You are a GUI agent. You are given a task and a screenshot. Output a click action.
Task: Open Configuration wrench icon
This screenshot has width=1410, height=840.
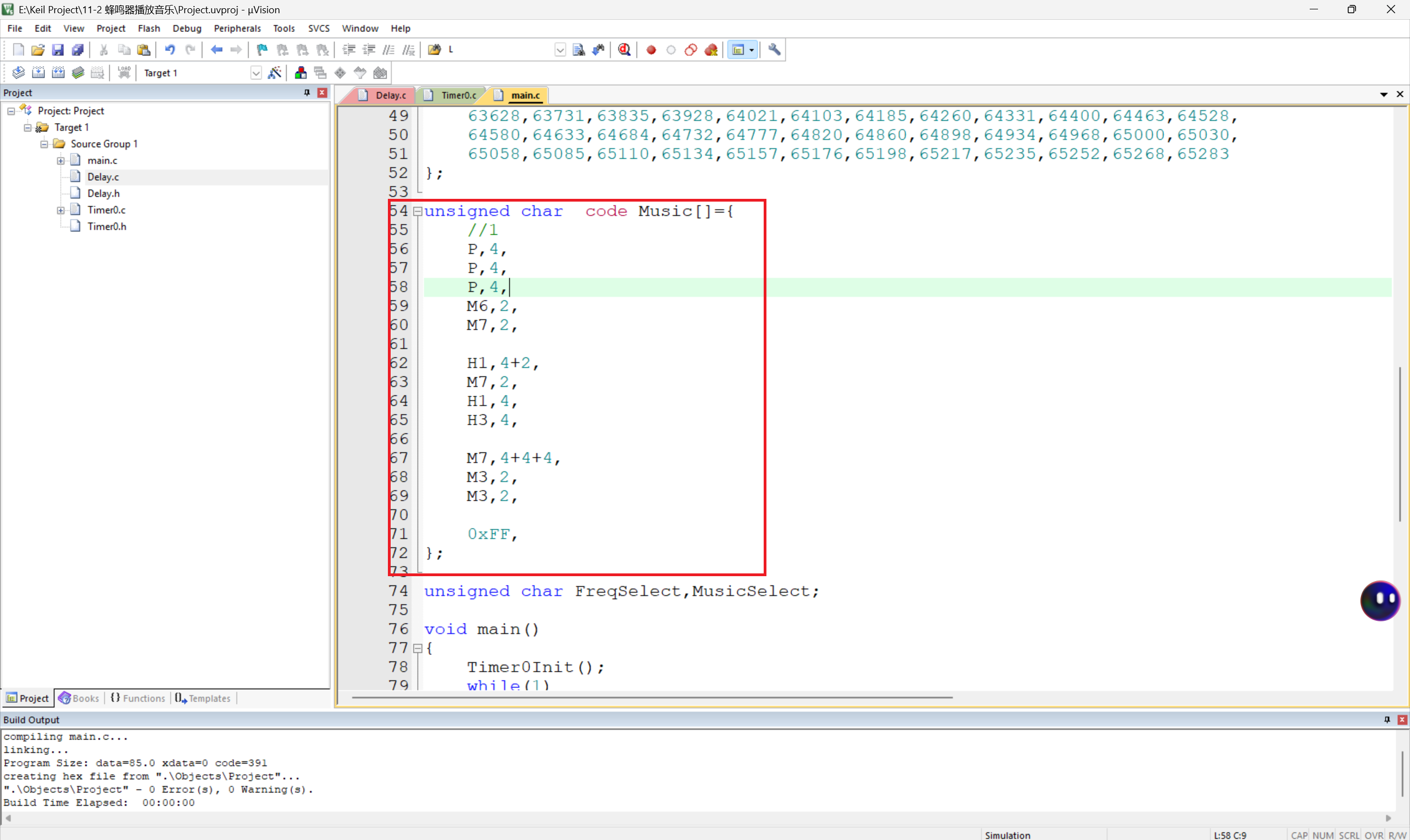pos(774,50)
